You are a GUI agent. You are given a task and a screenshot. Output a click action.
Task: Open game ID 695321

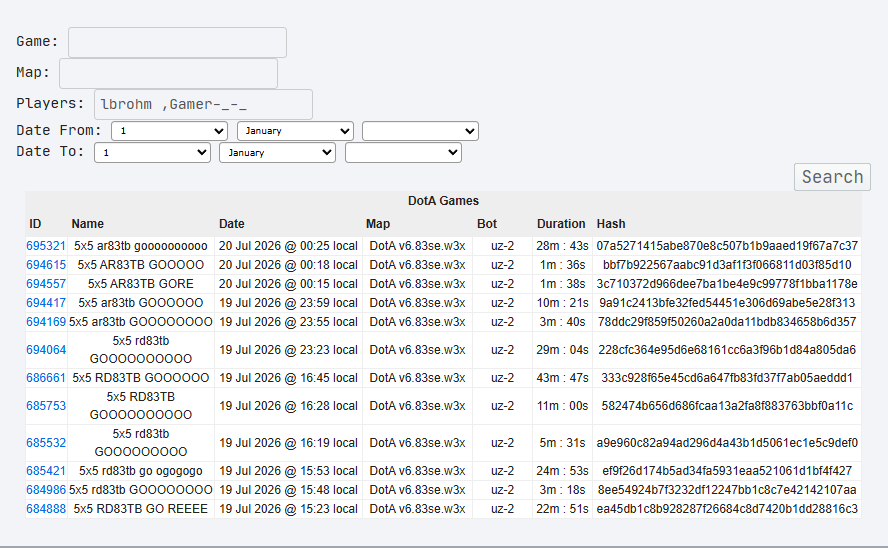[46, 246]
